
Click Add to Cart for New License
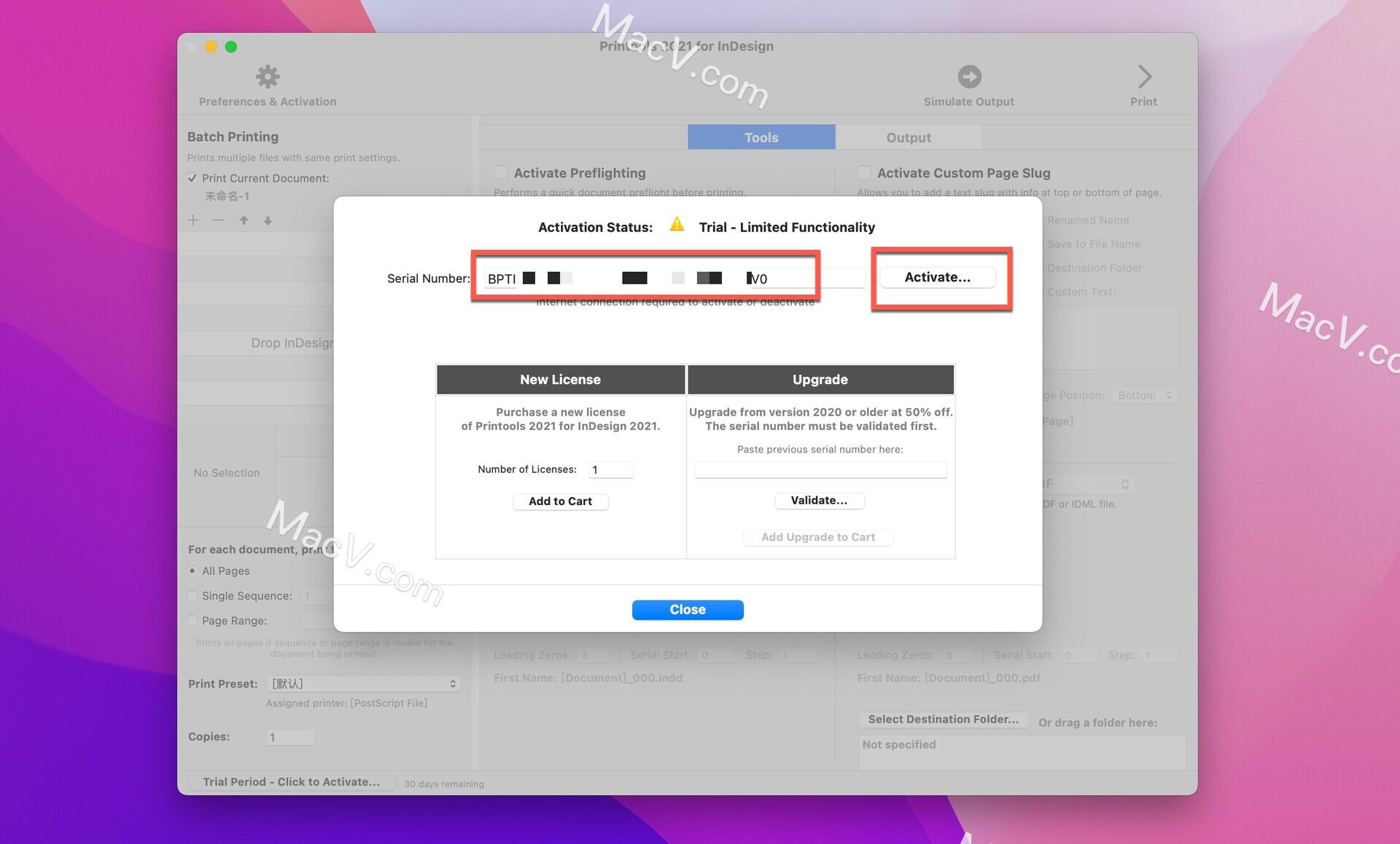coord(560,501)
